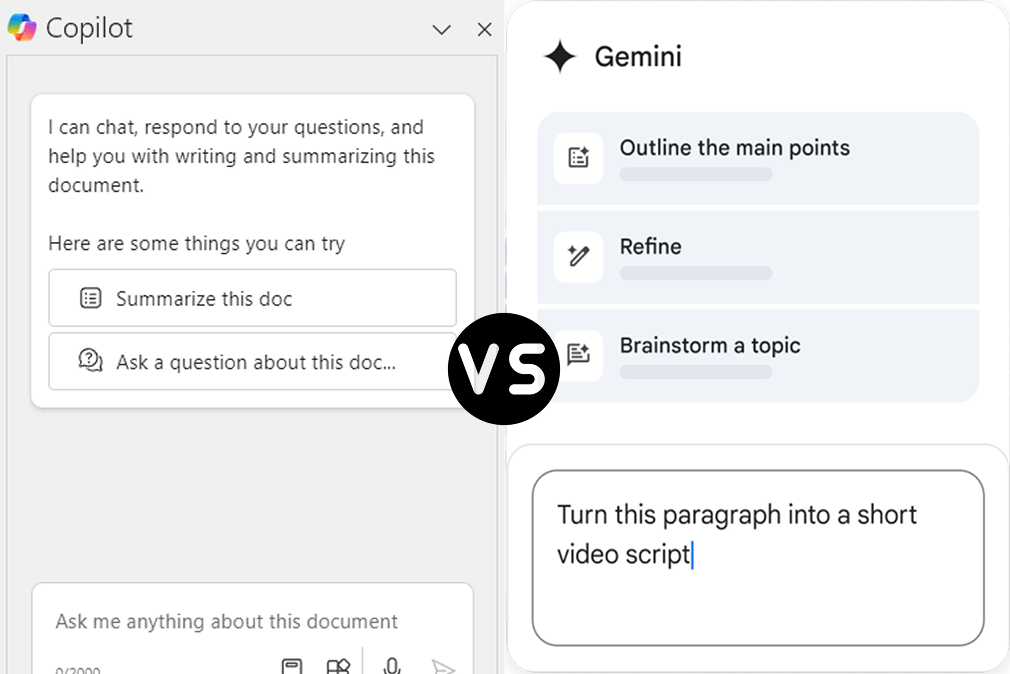Click the summarize list icon
1010x674 pixels.
(91, 298)
